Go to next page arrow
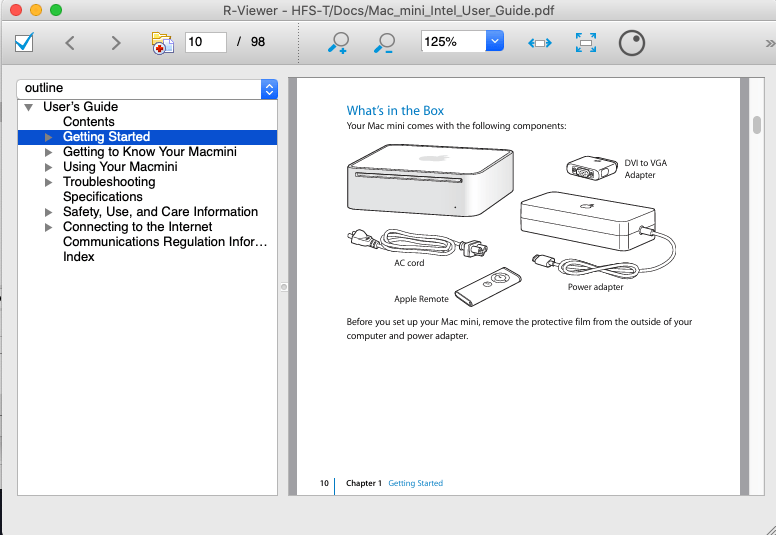776x535 pixels. point(116,43)
